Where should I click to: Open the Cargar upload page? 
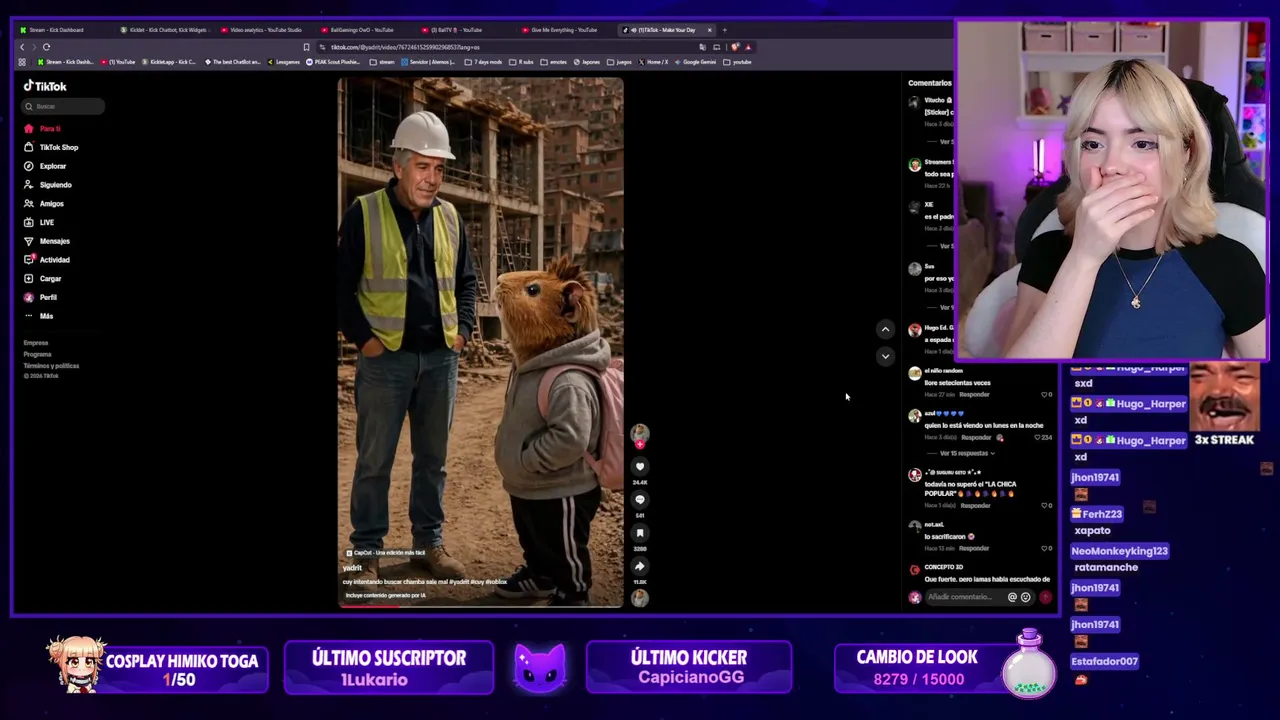click(x=43, y=279)
